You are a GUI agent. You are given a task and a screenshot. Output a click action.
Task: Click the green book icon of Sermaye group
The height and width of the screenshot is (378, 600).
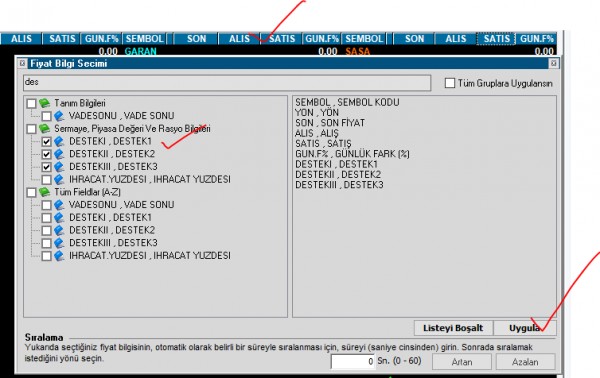(x=44, y=129)
